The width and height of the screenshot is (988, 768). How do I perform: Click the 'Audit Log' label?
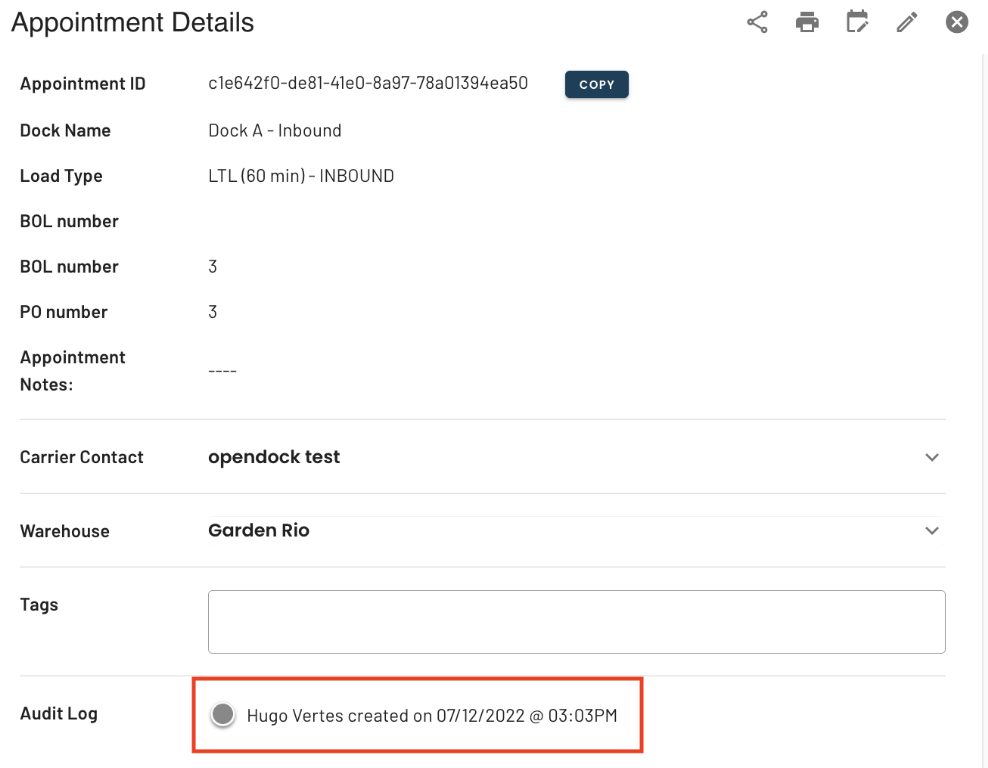click(59, 714)
